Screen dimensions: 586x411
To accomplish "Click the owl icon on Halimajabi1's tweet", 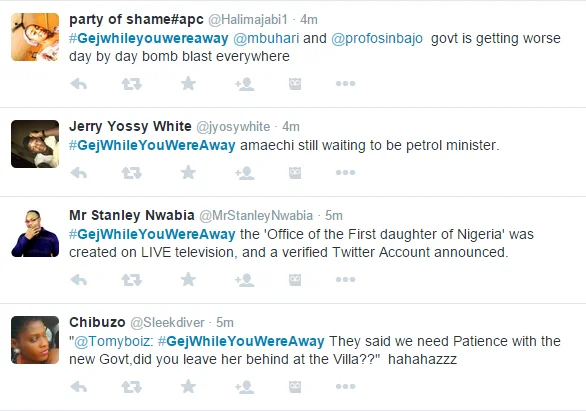I will (x=295, y=84).
